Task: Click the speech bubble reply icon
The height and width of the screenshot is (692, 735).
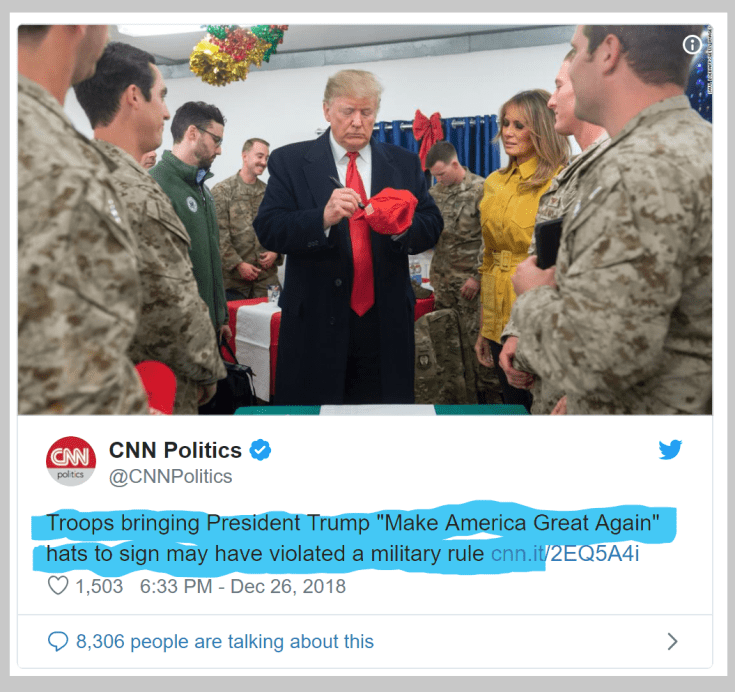Action: pyautogui.click(x=58, y=641)
